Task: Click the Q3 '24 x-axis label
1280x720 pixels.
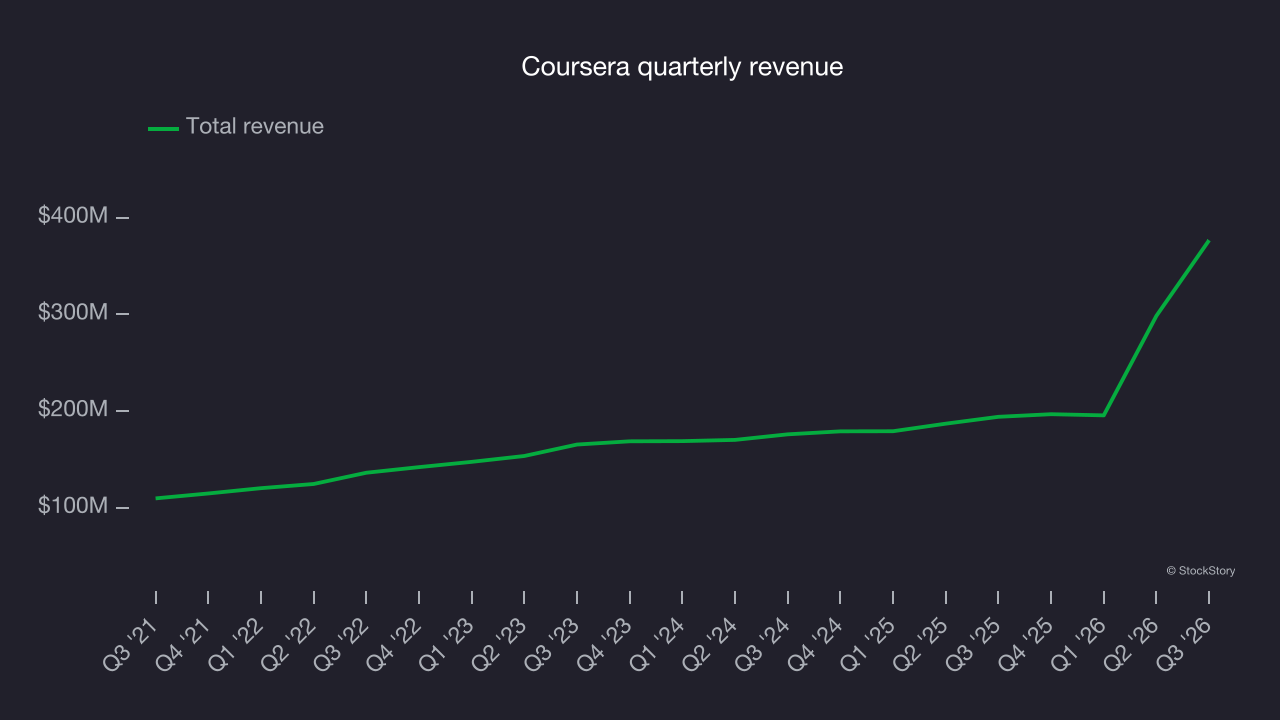Action: click(763, 643)
